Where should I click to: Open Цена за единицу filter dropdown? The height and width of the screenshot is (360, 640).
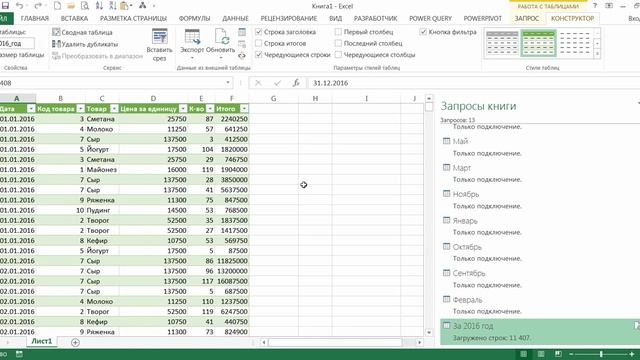[183, 109]
